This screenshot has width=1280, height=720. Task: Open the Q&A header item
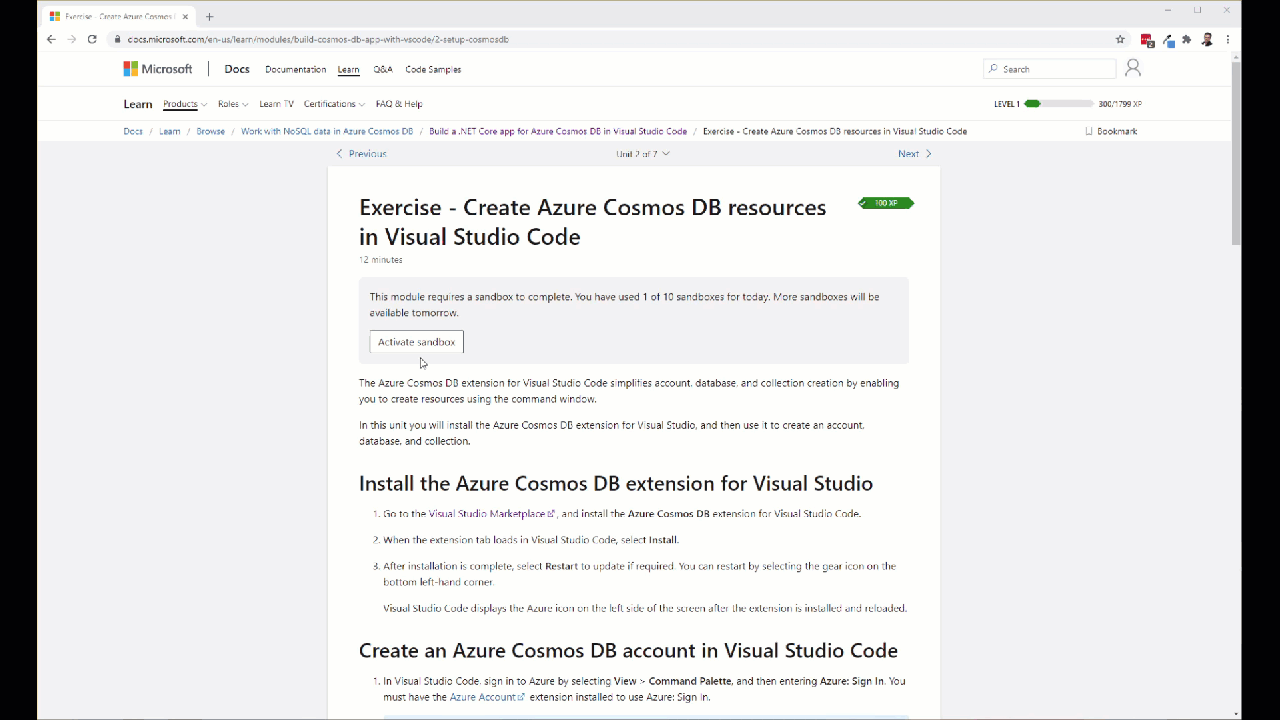(383, 70)
